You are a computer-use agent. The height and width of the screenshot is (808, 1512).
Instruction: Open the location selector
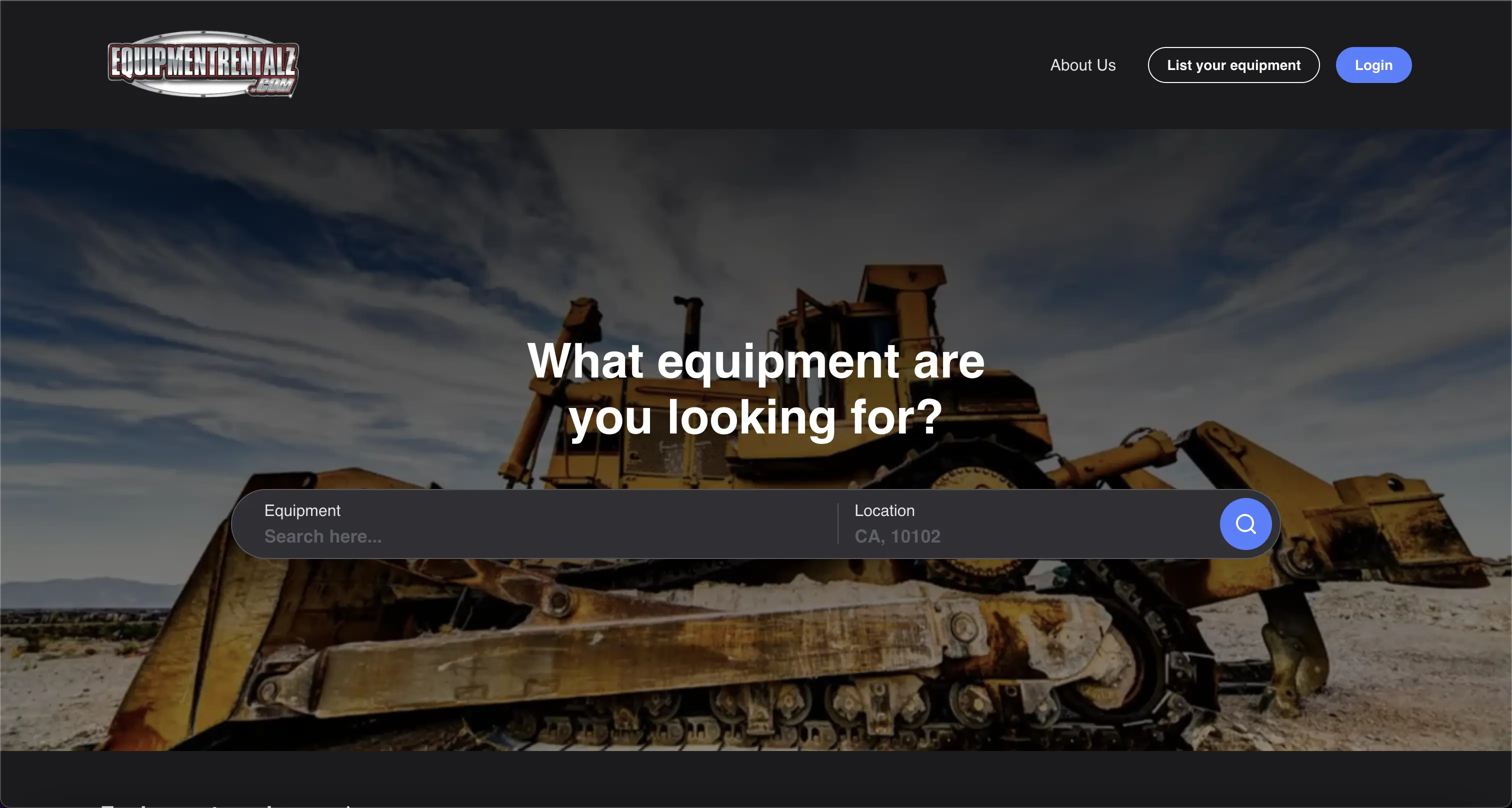point(998,524)
